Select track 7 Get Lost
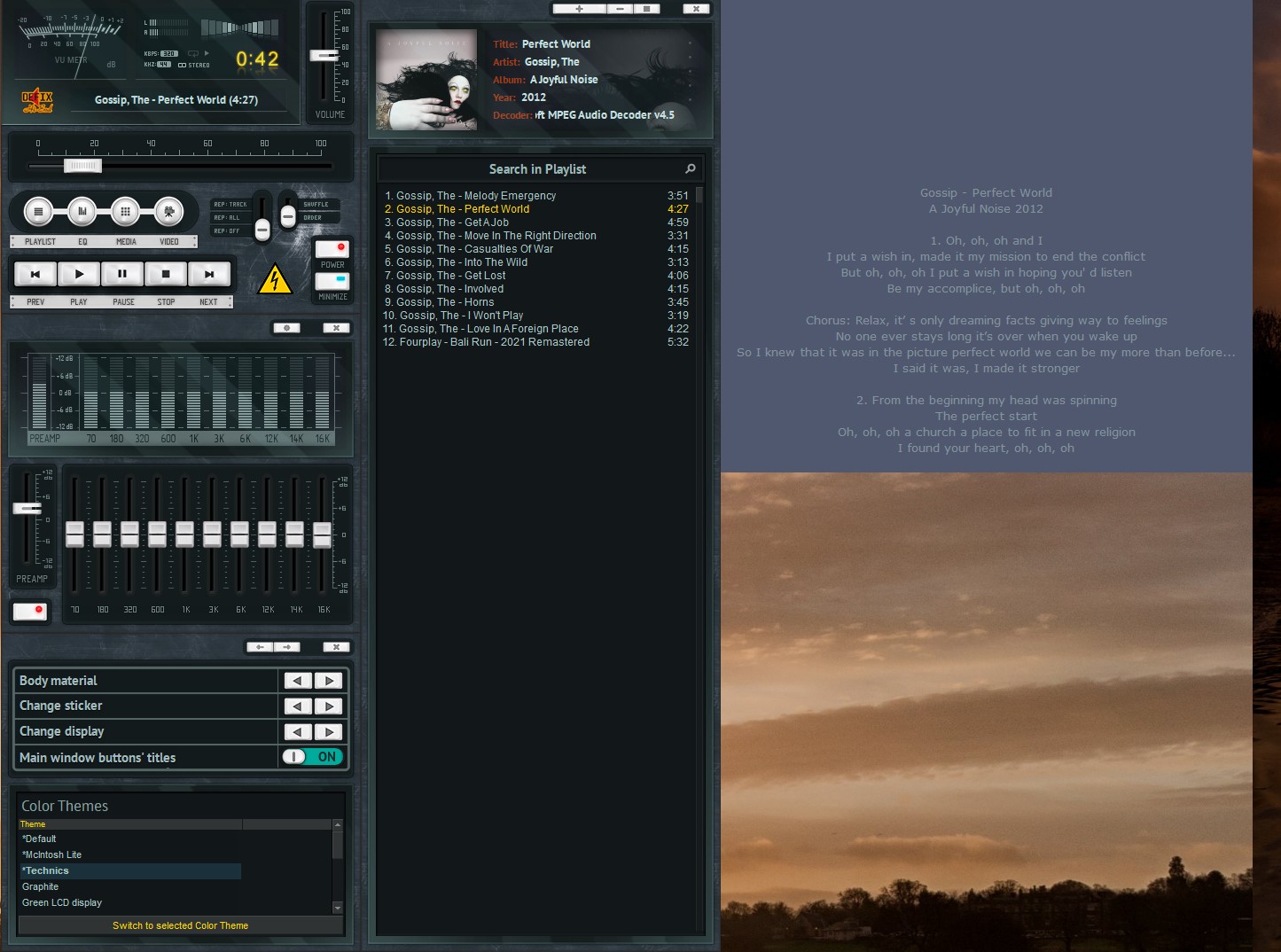The width and height of the screenshot is (1281, 952). click(x=536, y=276)
